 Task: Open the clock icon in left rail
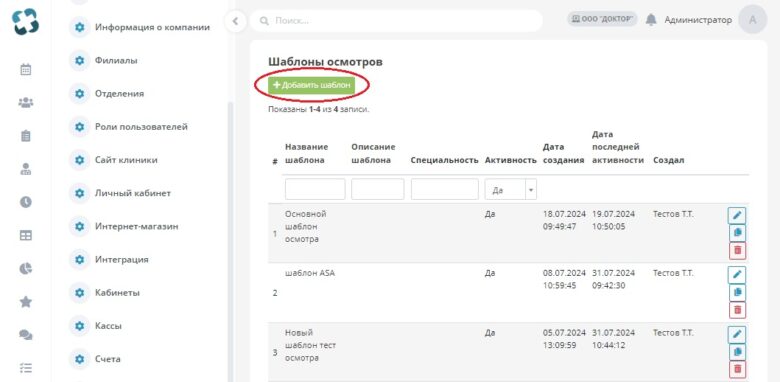[x=25, y=202]
